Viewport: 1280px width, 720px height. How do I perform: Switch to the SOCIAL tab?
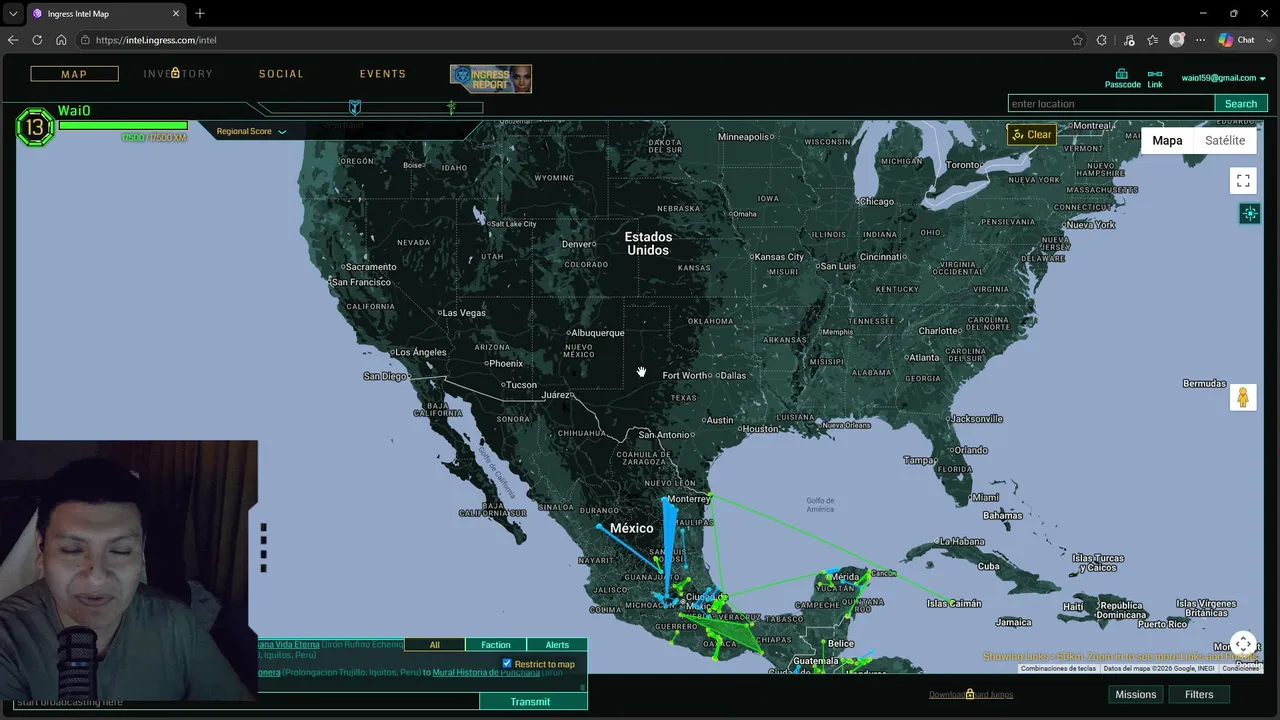(x=281, y=74)
